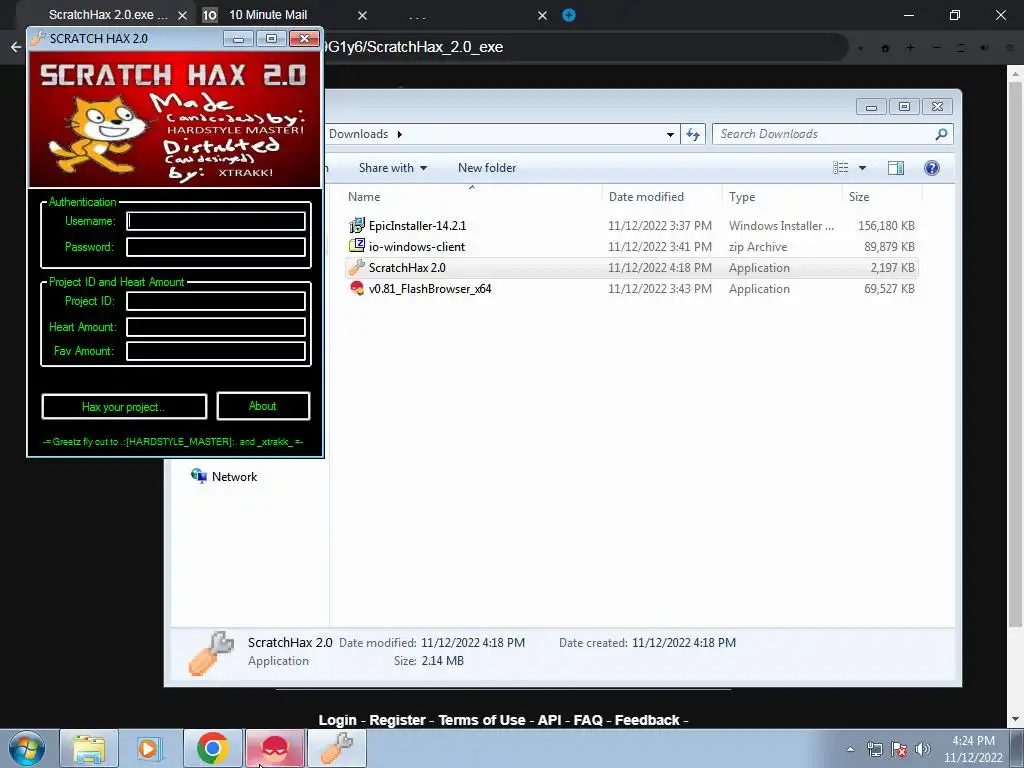Click the large wrench icon in details pane
Screen dimensions: 1024x768
[211, 654]
